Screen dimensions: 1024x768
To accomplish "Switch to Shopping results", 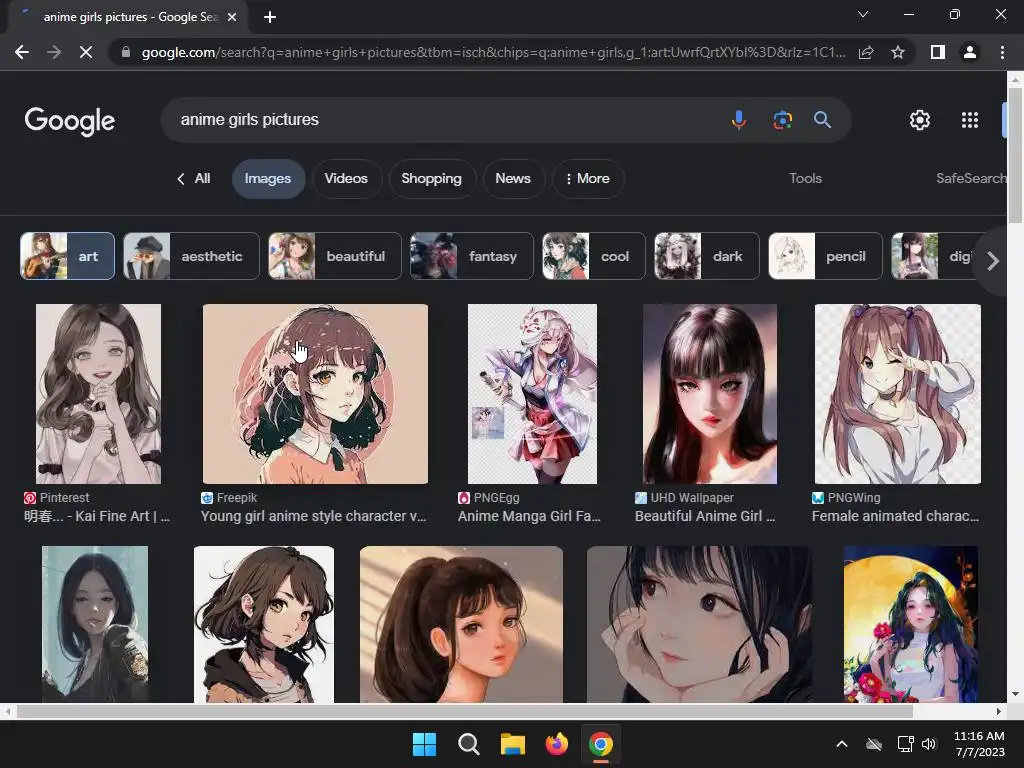I will coord(432,178).
